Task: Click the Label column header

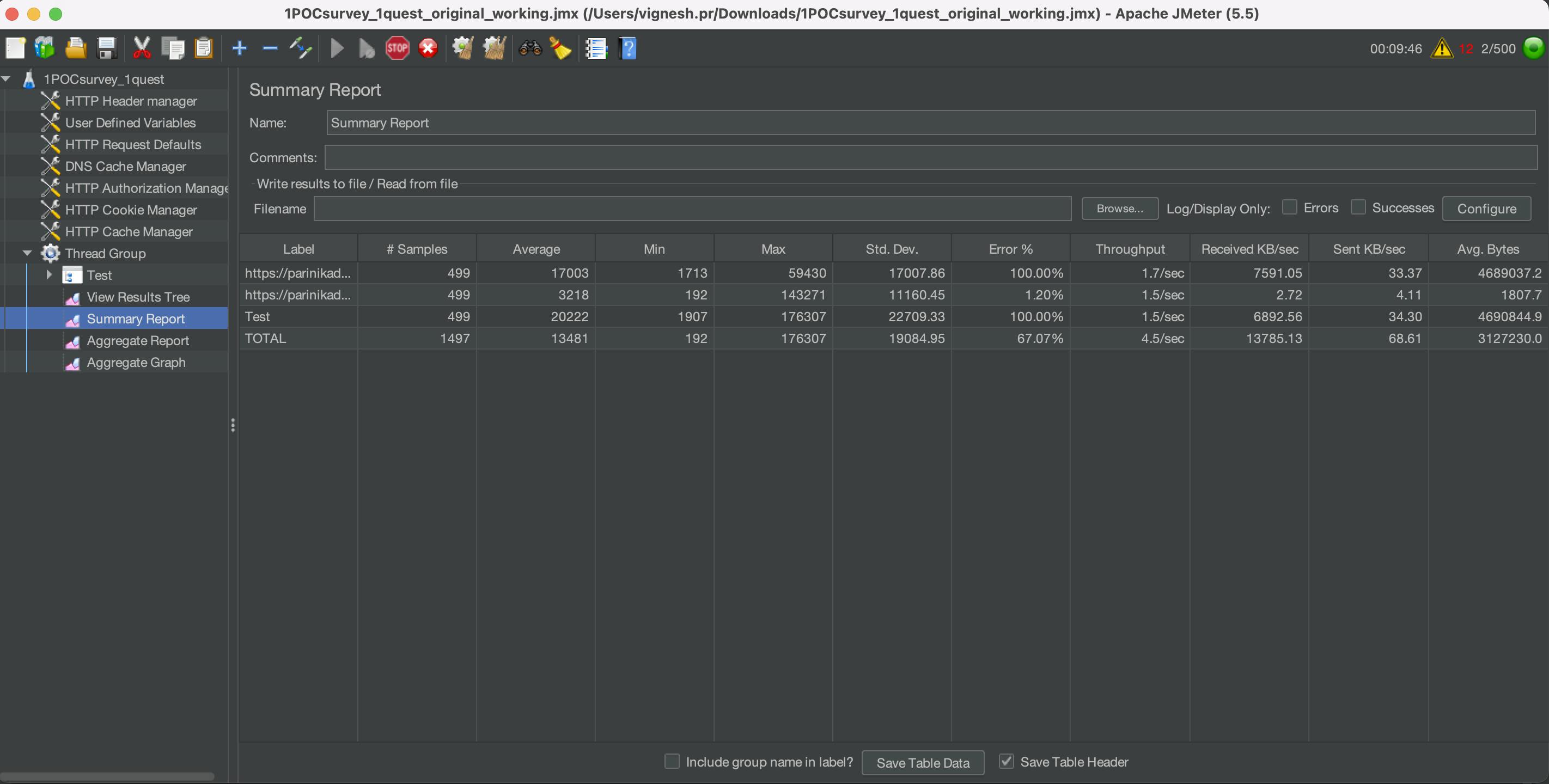Action: point(298,249)
